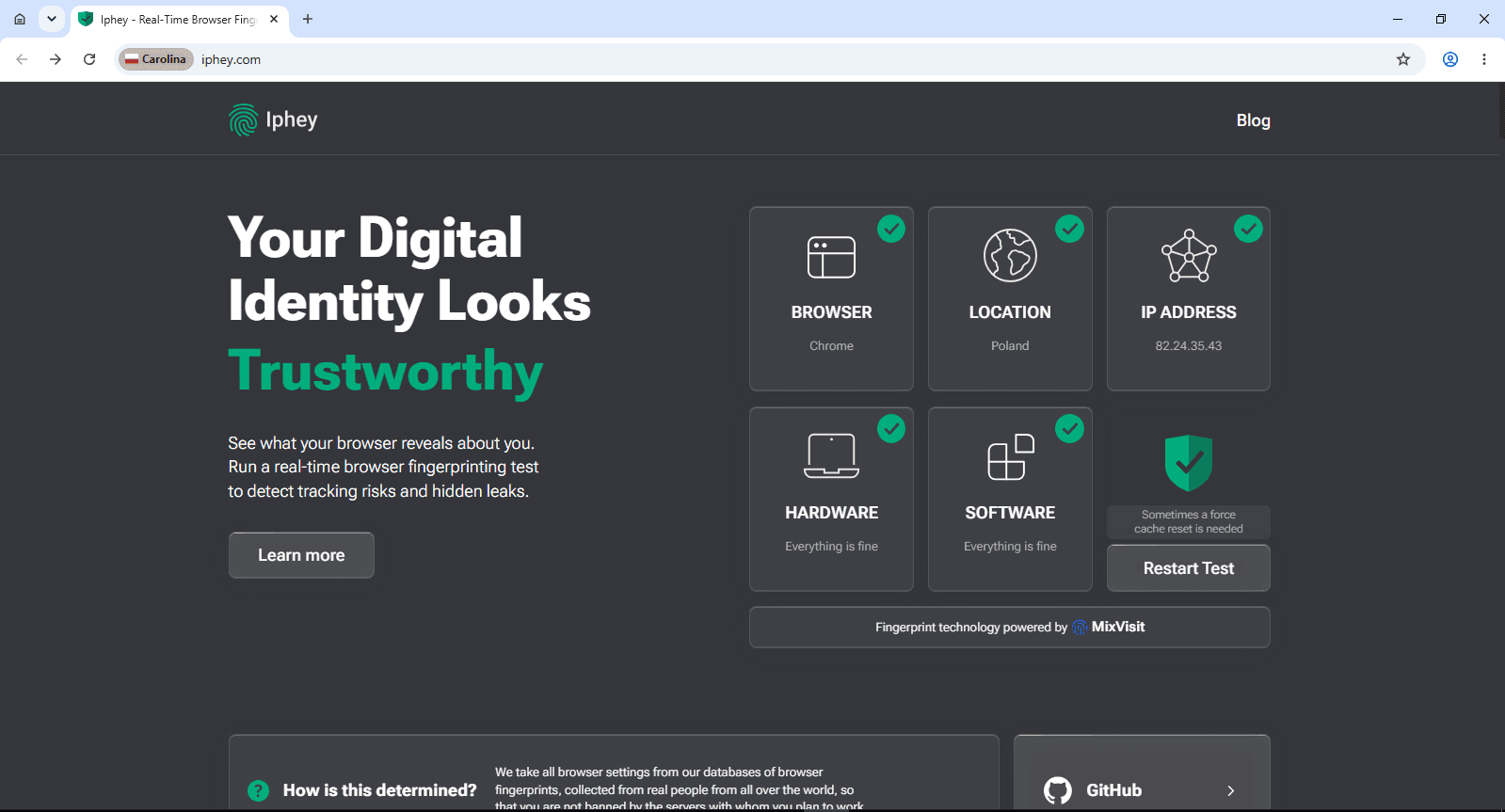This screenshot has height=812, width=1505.
Task: Click 'Fingerprint technology powered by' text
Action: (971, 628)
